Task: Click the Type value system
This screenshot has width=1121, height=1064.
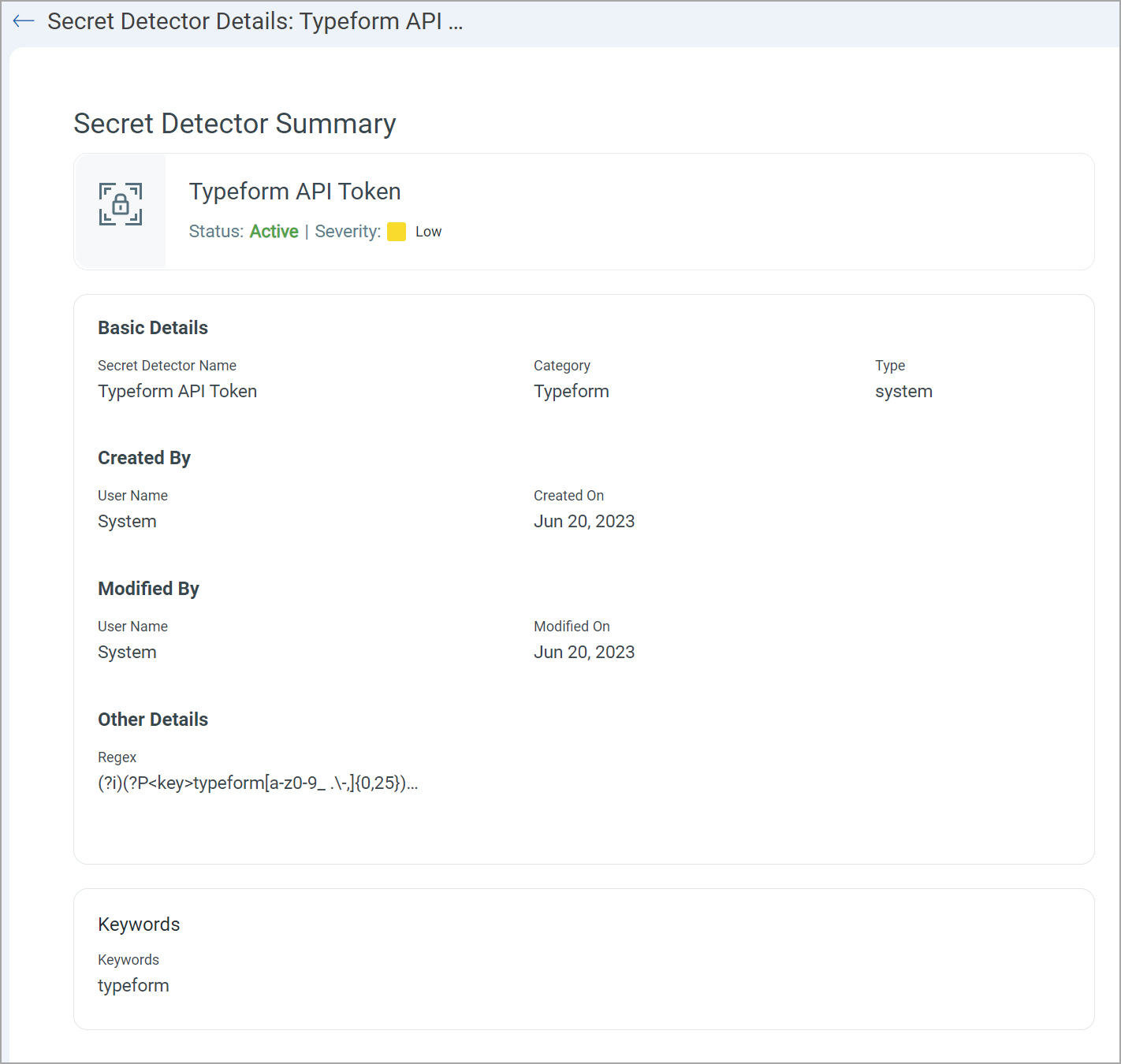Action: (x=903, y=392)
